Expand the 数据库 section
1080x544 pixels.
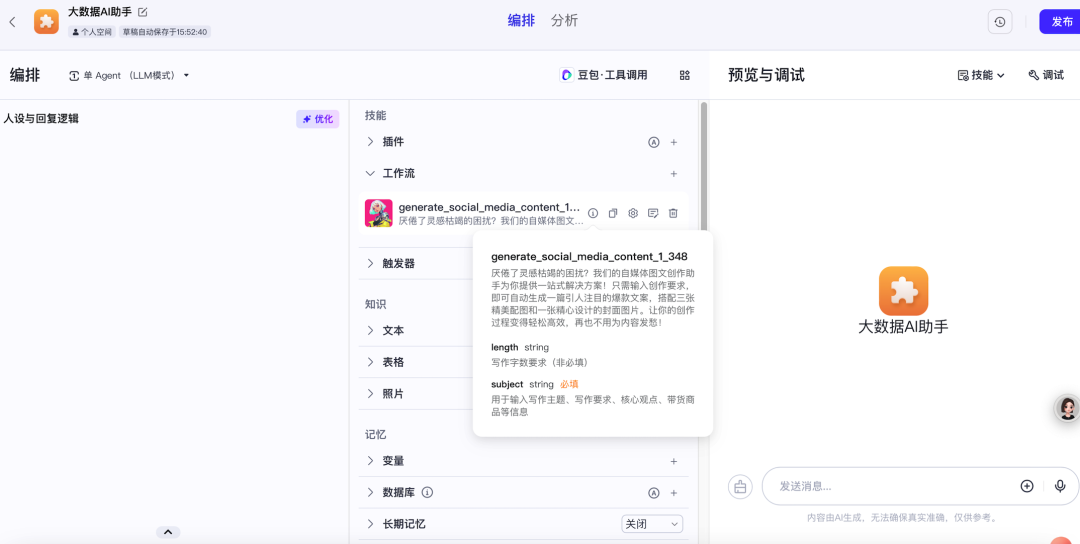pos(371,492)
